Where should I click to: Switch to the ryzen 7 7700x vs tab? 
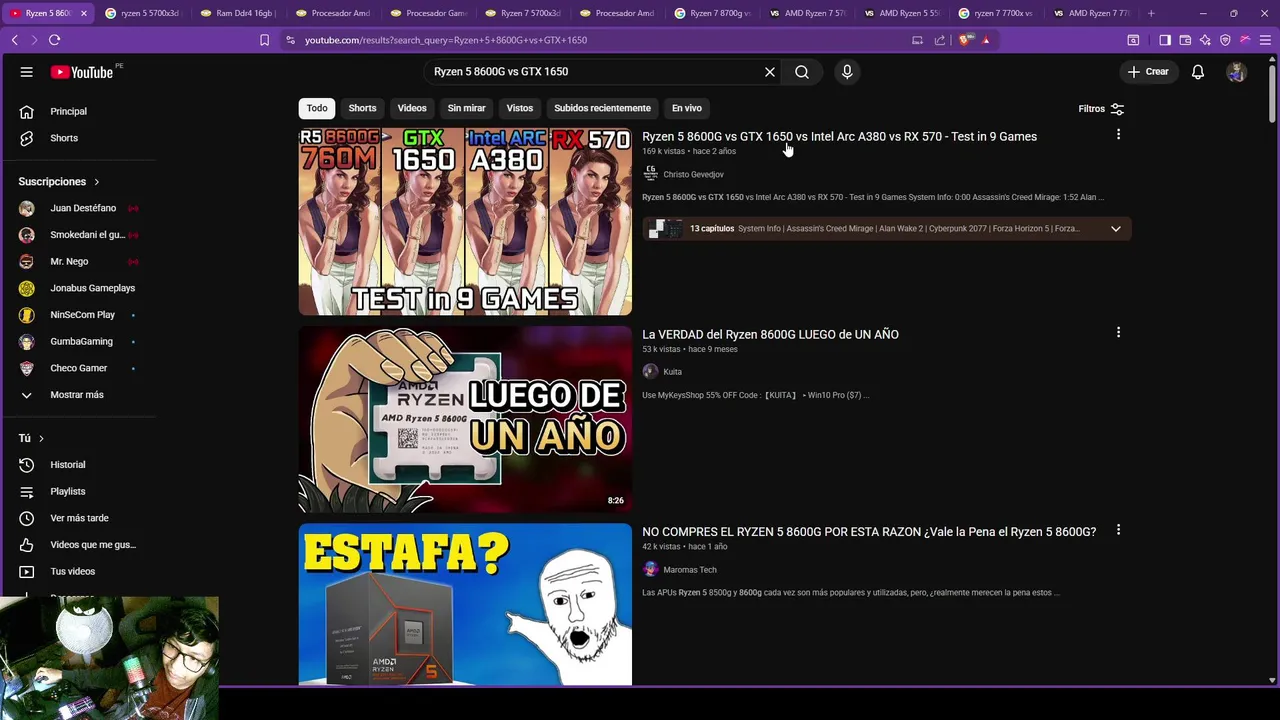pos(996,13)
